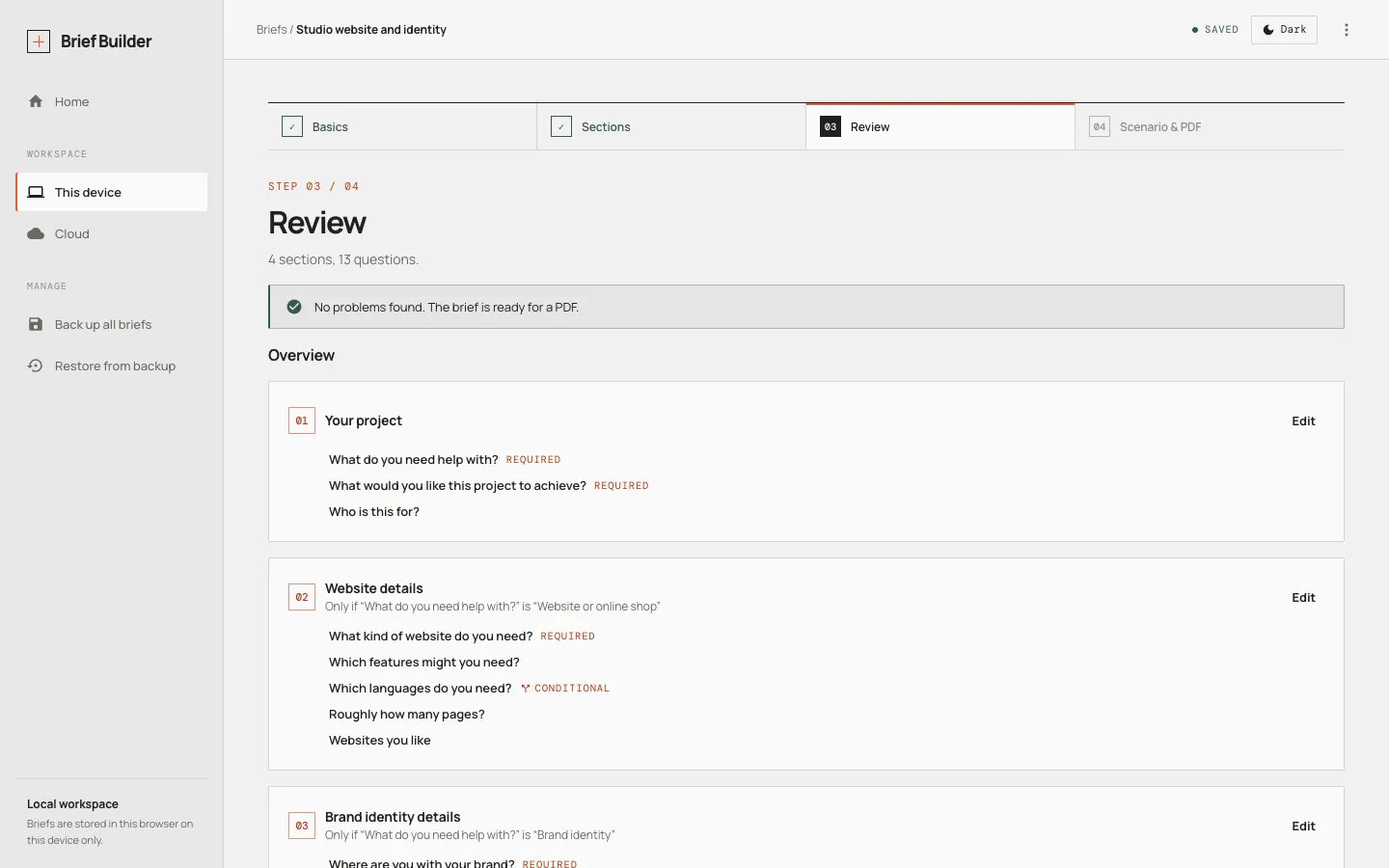This screenshot has height=868, width=1389.
Task: Click "Roughly how many pages?" question
Action: point(407,715)
